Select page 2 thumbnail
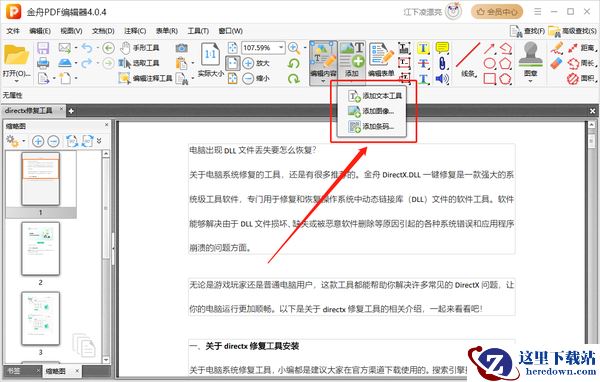600x382 pixels. pos(41,249)
